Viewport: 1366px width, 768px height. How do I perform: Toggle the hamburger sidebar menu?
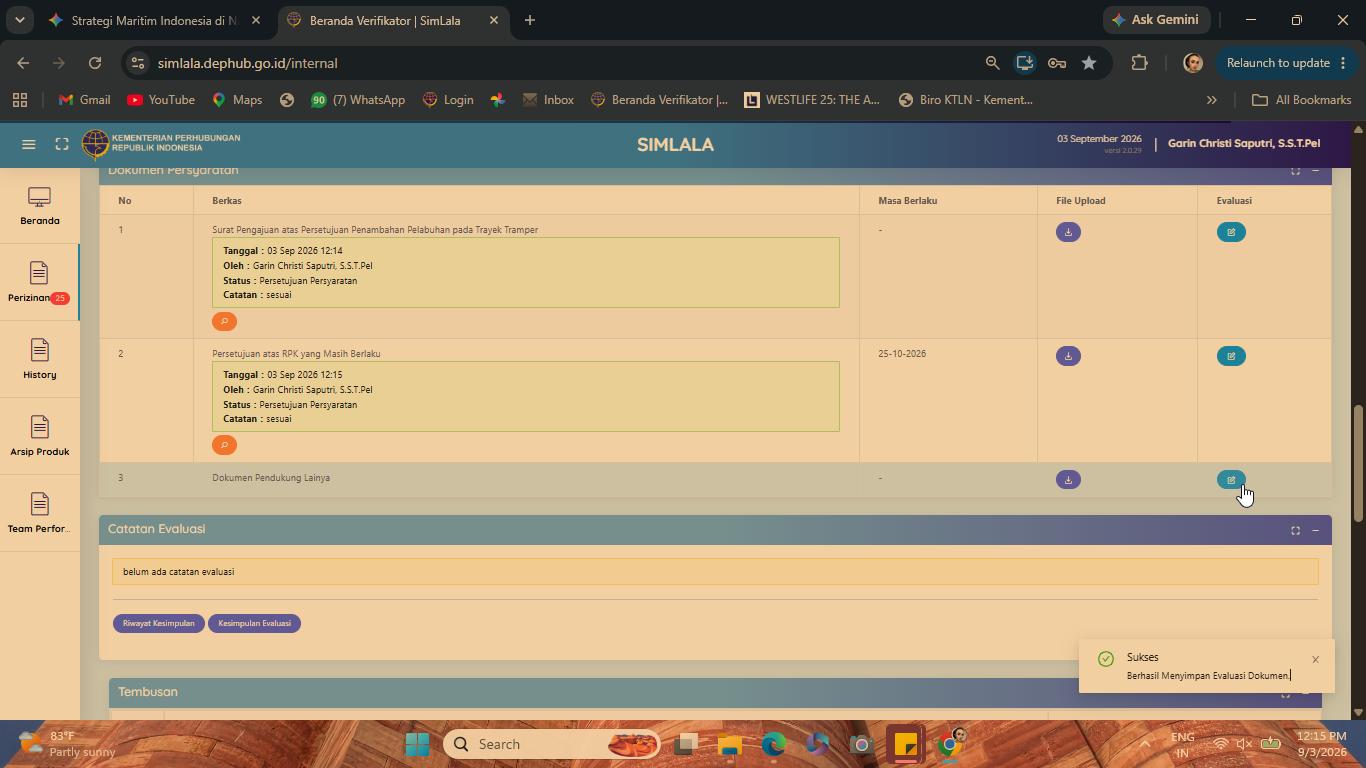29,145
